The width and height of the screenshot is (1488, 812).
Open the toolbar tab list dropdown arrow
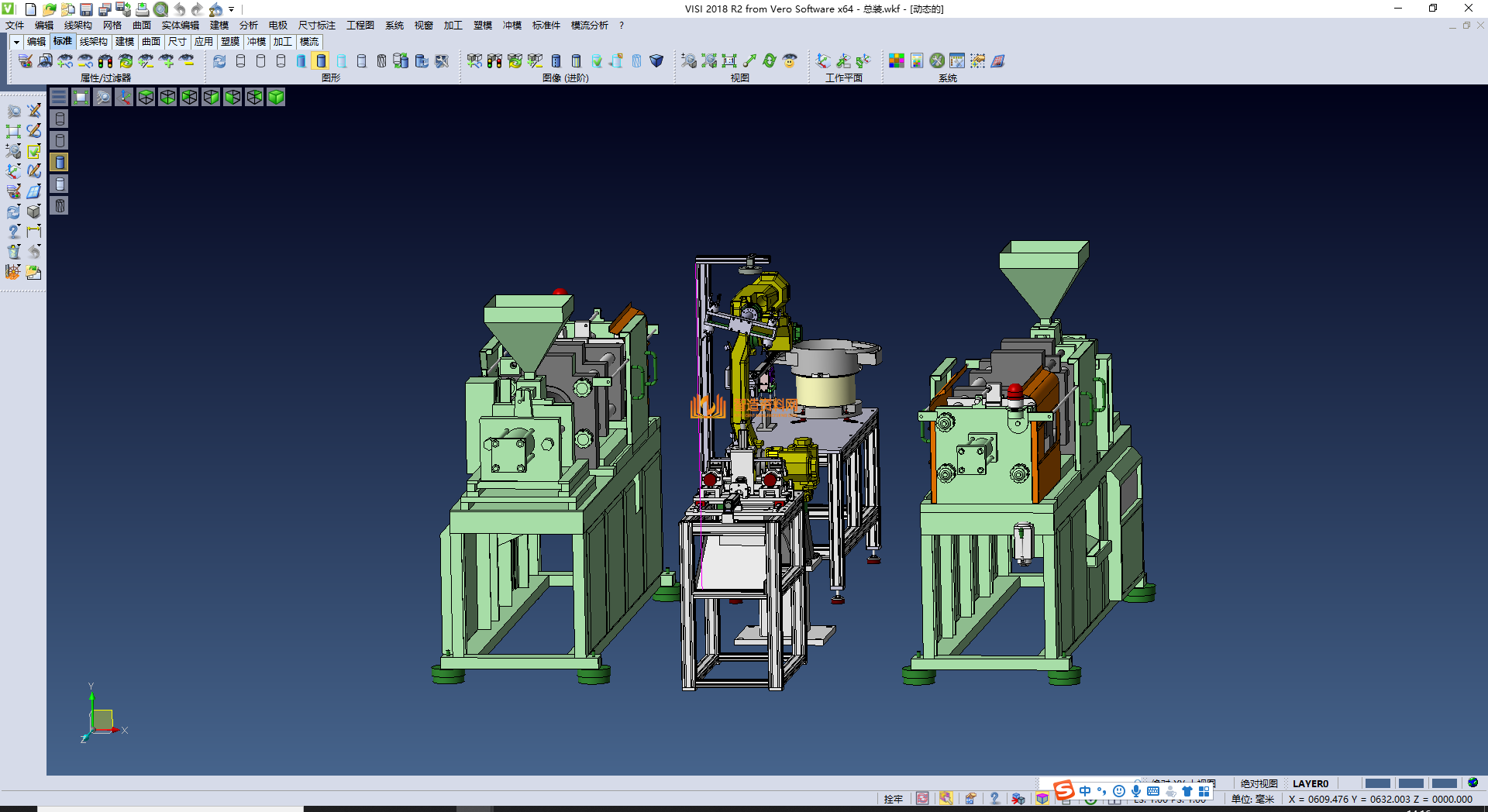point(16,42)
